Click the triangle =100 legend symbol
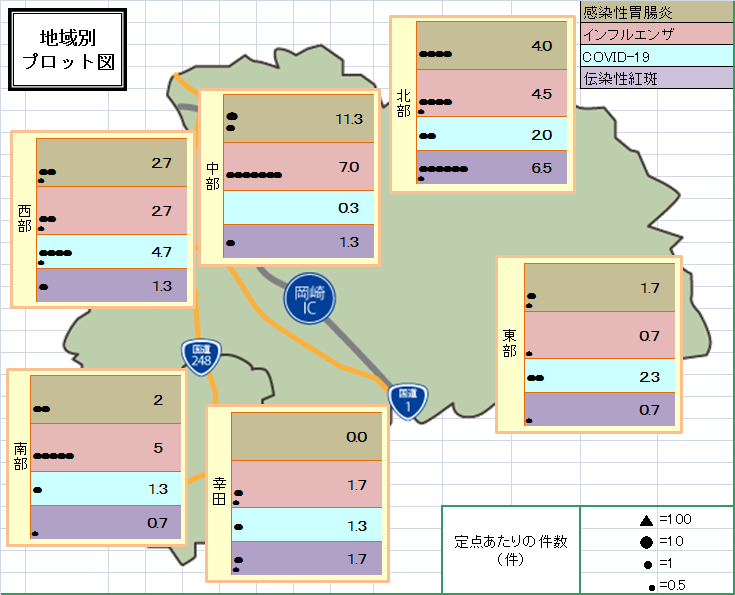 (646, 520)
